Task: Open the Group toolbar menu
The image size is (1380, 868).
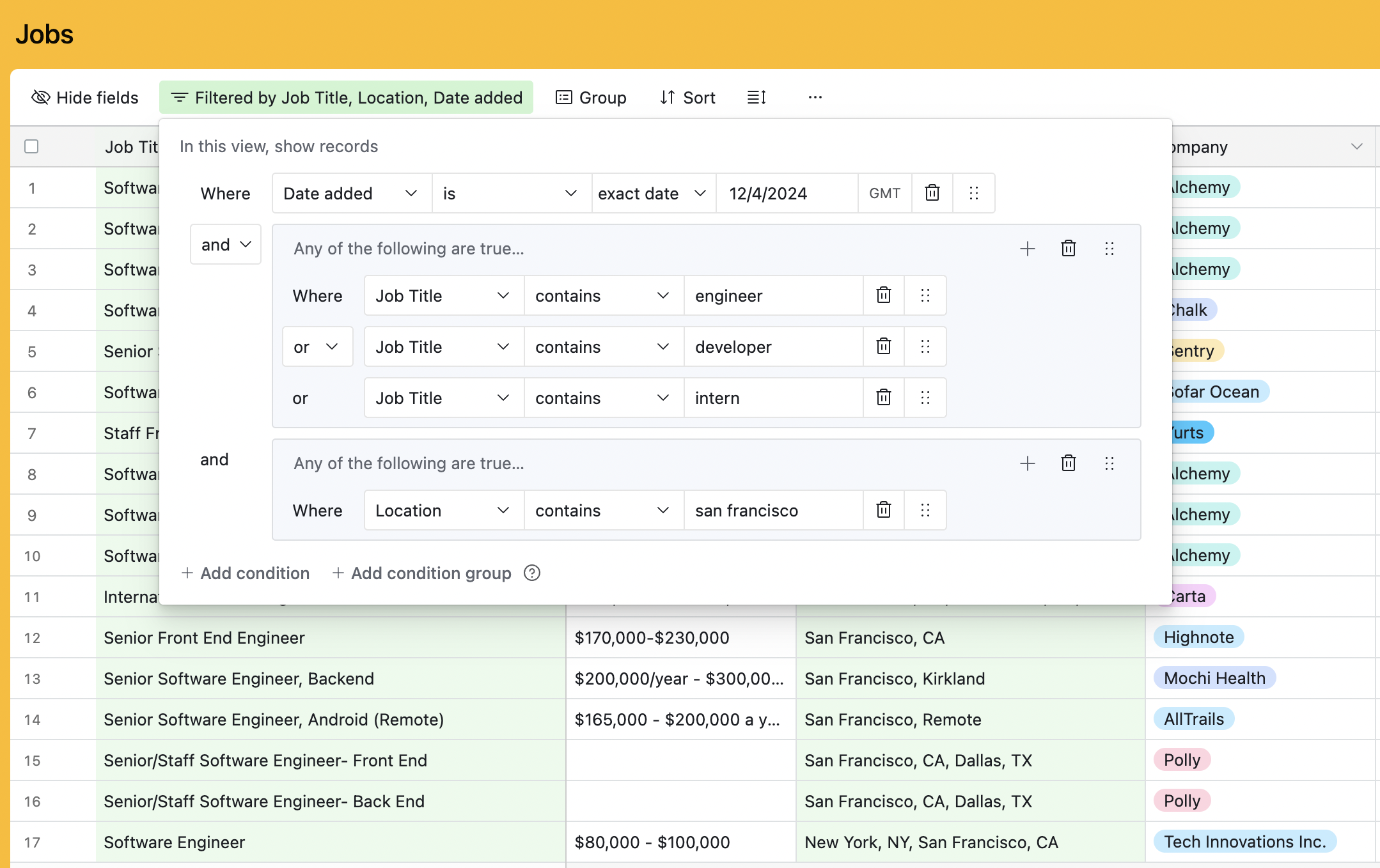Action: tap(591, 97)
